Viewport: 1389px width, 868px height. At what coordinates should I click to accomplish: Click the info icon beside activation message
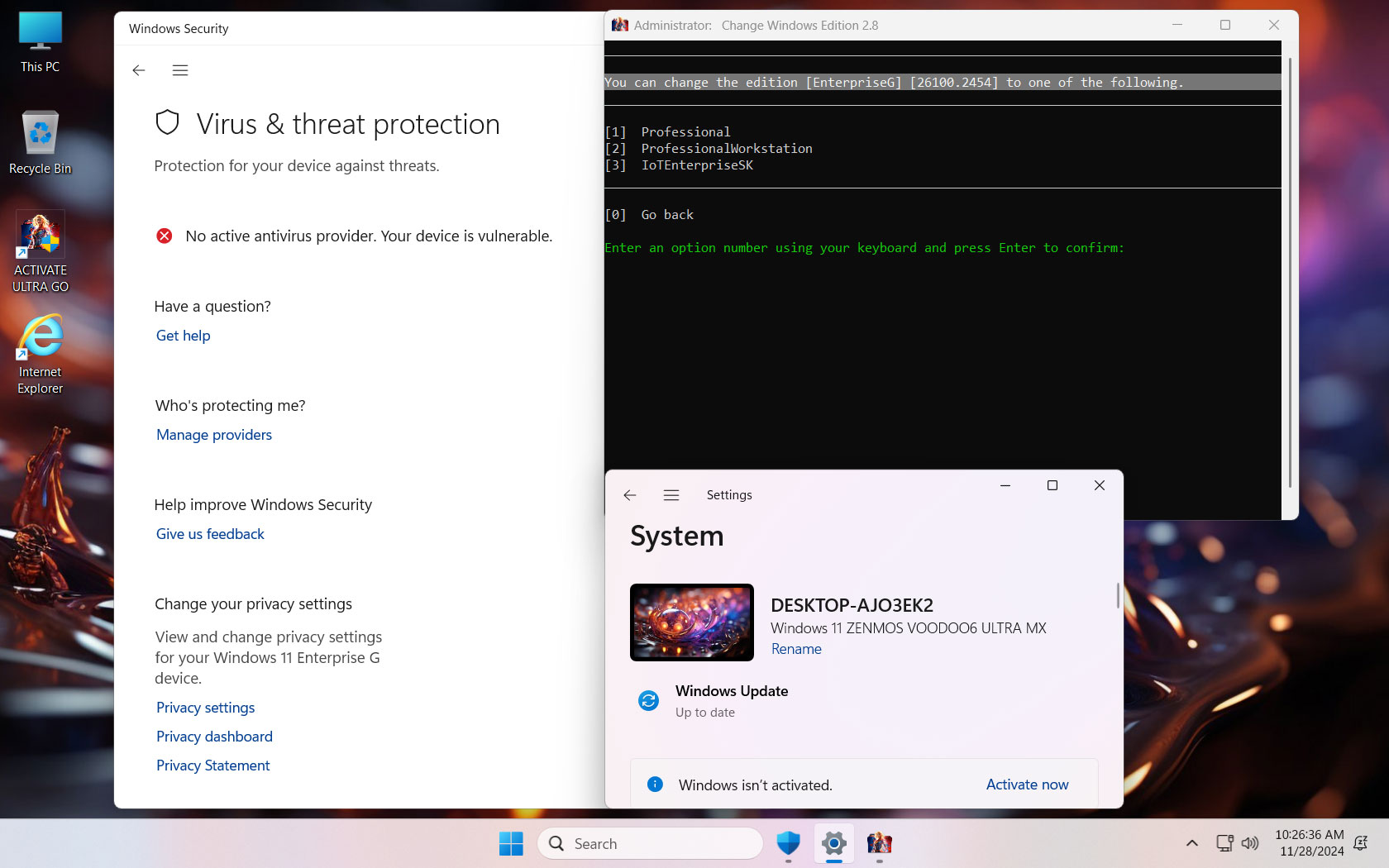pyautogui.click(x=655, y=785)
